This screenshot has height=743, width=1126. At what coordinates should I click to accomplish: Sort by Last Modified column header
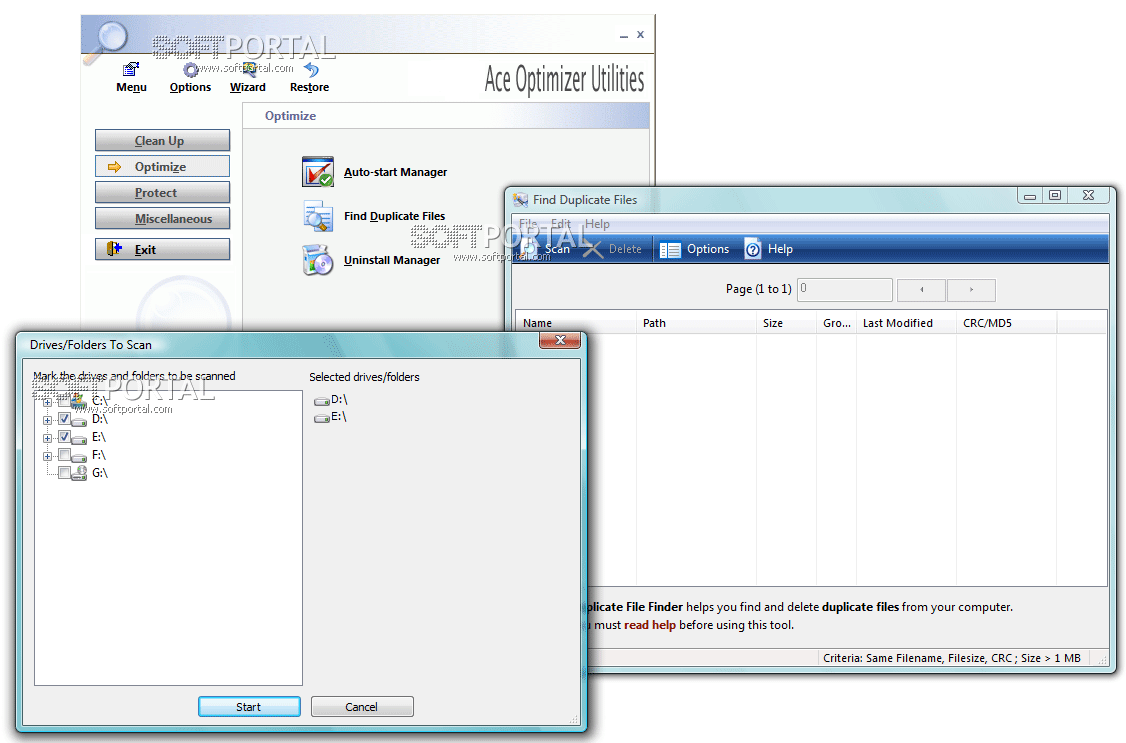(x=906, y=323)
